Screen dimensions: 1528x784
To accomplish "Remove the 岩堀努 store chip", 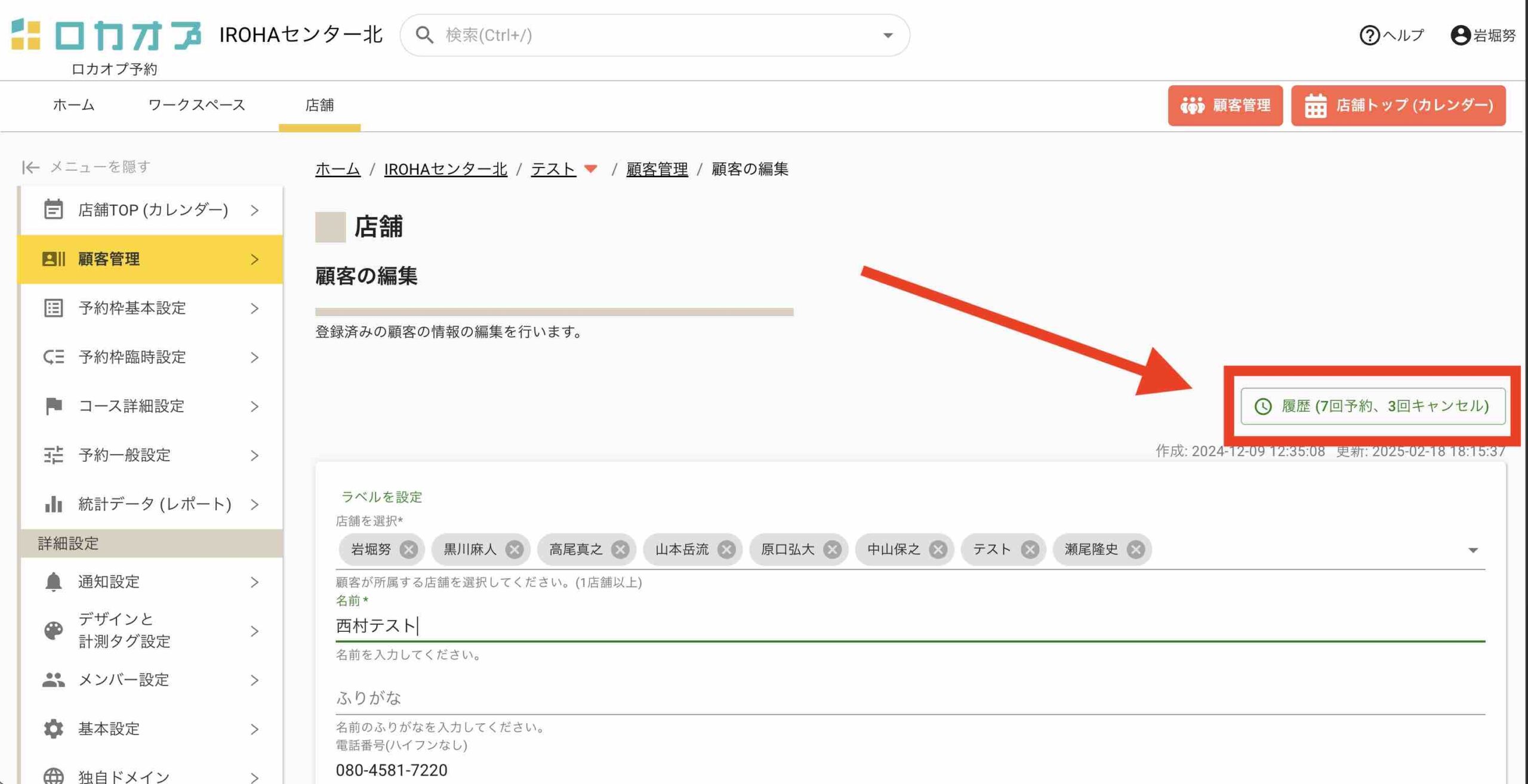I will [408, 550].
